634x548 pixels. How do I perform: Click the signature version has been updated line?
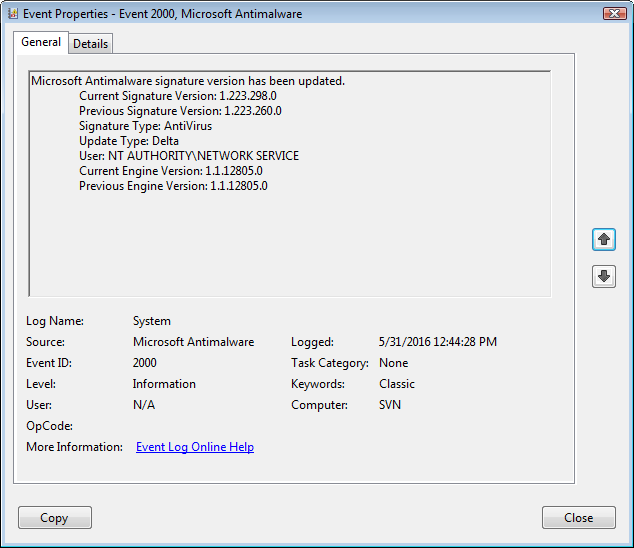188,81
